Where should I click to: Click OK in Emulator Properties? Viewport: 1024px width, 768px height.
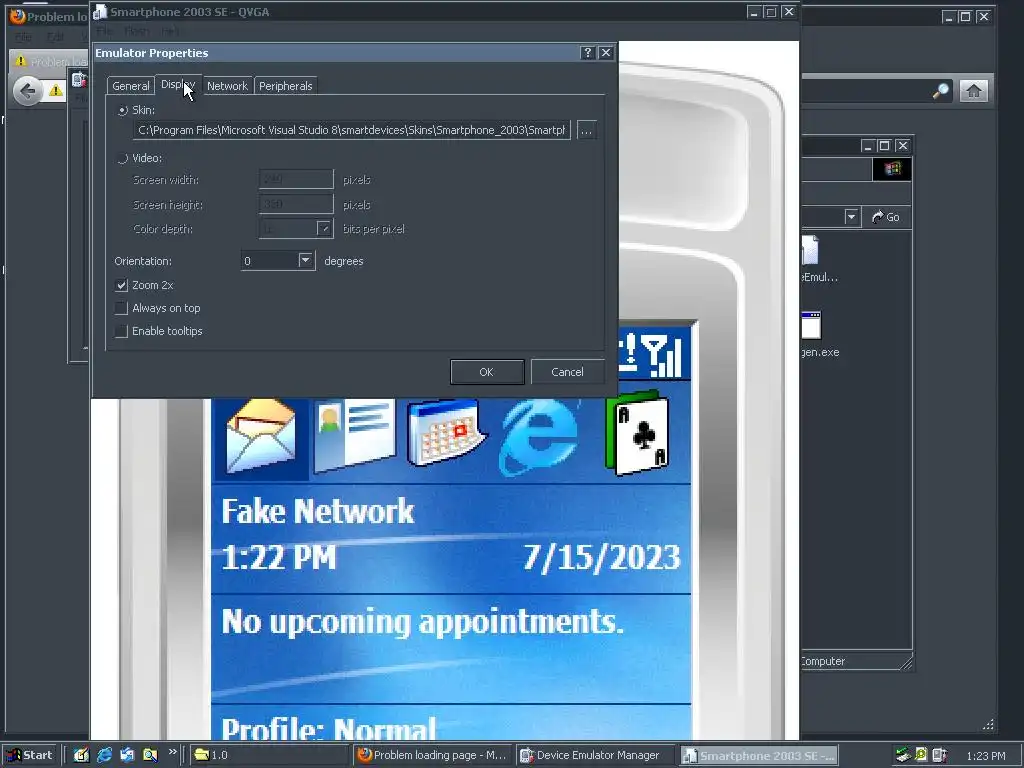pyautogui.click(x=487, y=372)
